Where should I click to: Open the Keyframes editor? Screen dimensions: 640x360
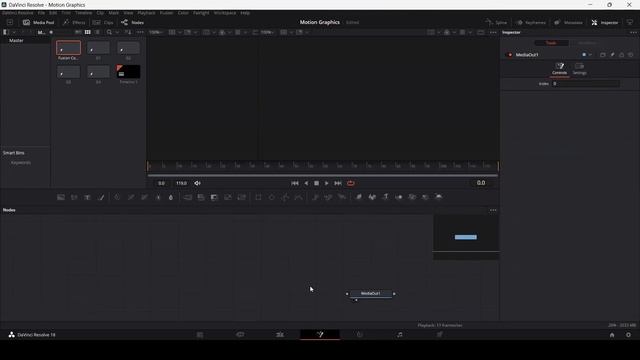[531, 22]
